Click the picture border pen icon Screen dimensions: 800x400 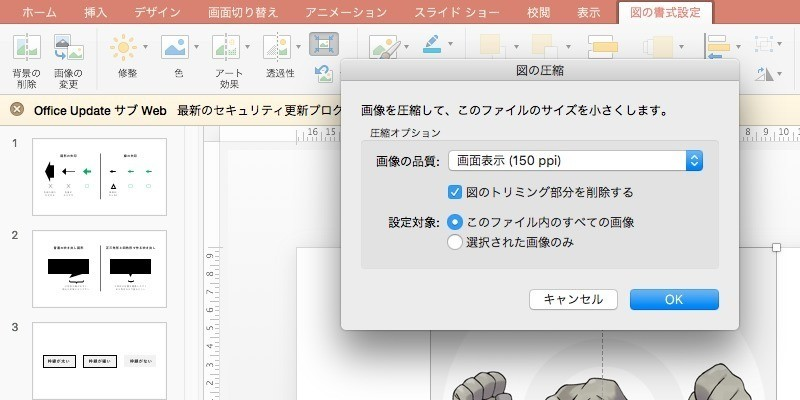[432, 44]
